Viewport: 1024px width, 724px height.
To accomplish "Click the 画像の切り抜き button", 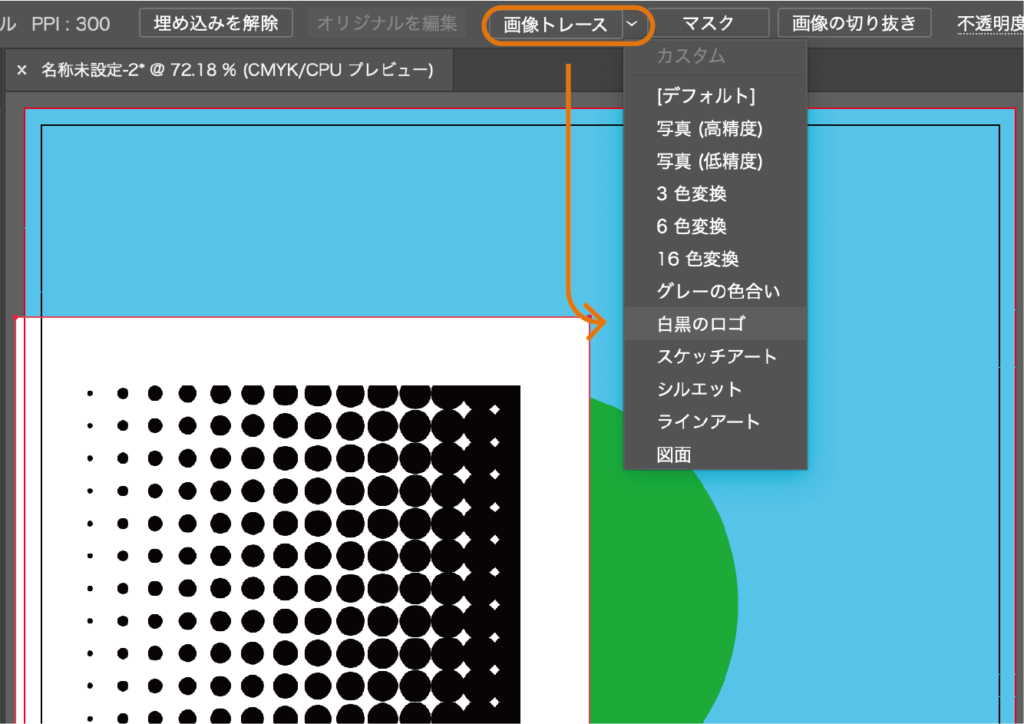I will tap(854, 24).
